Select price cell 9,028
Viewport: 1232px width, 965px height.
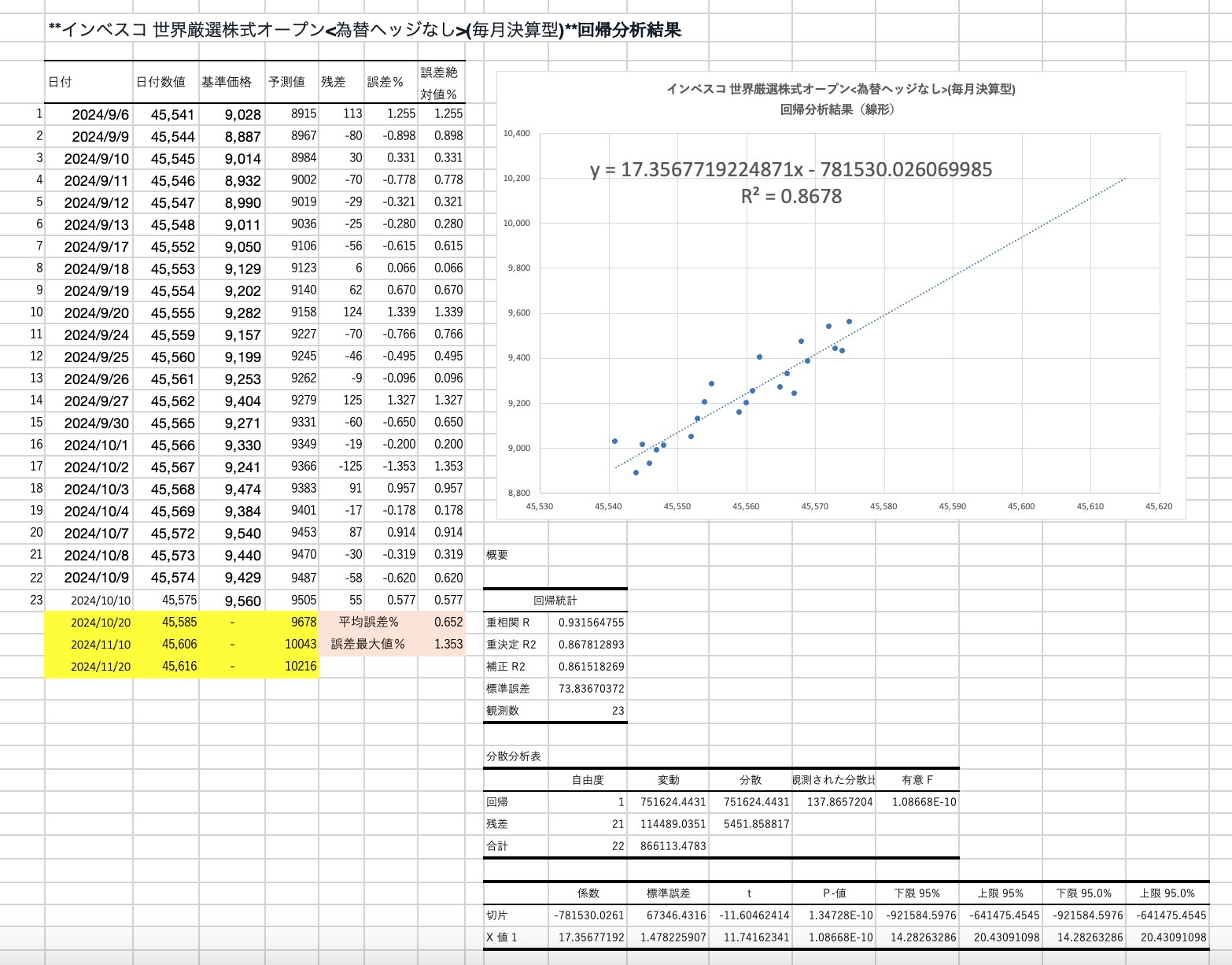[242, 114]
